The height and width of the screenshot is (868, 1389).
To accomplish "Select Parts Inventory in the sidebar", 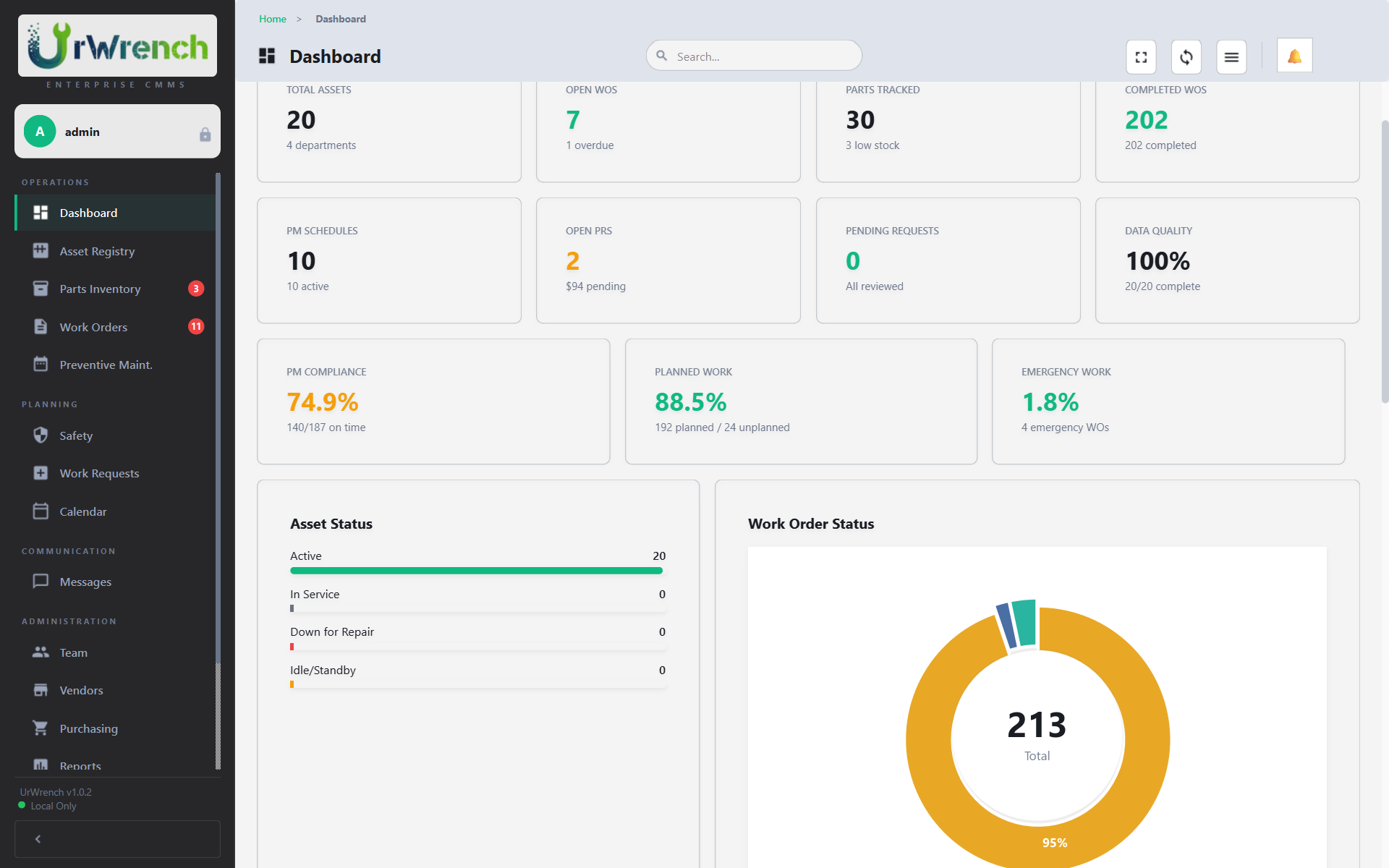I will coord(101,289).
